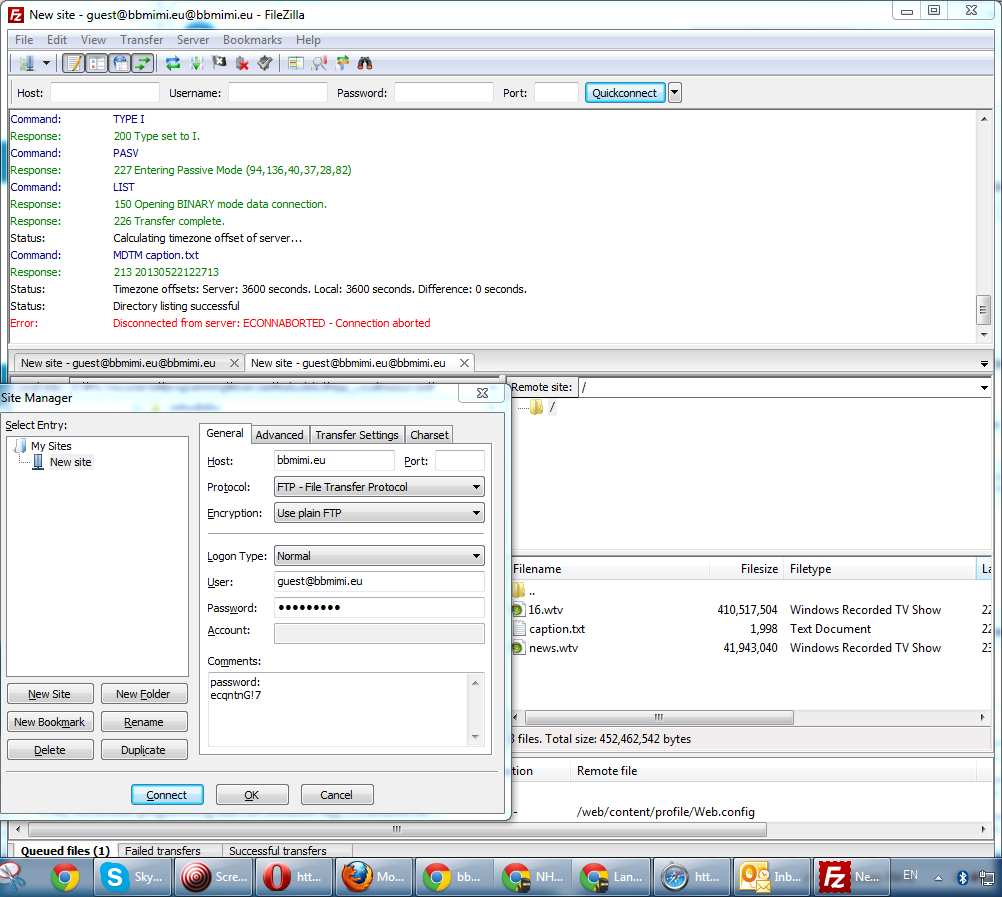1002x897 pixels.
Task: Open the View menu
Action: click(93, 40)
